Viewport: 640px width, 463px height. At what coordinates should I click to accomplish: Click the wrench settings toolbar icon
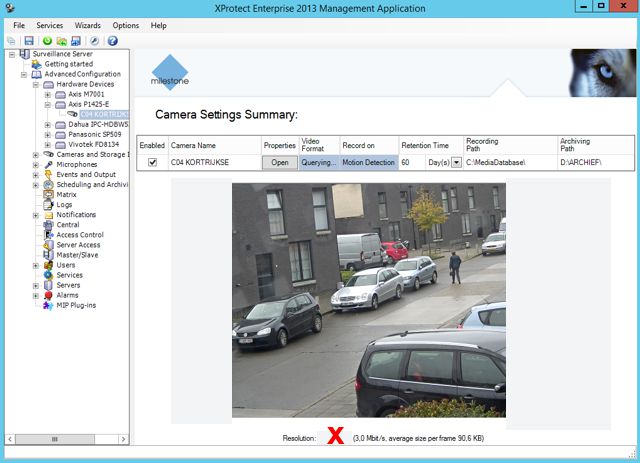point(94,40)
